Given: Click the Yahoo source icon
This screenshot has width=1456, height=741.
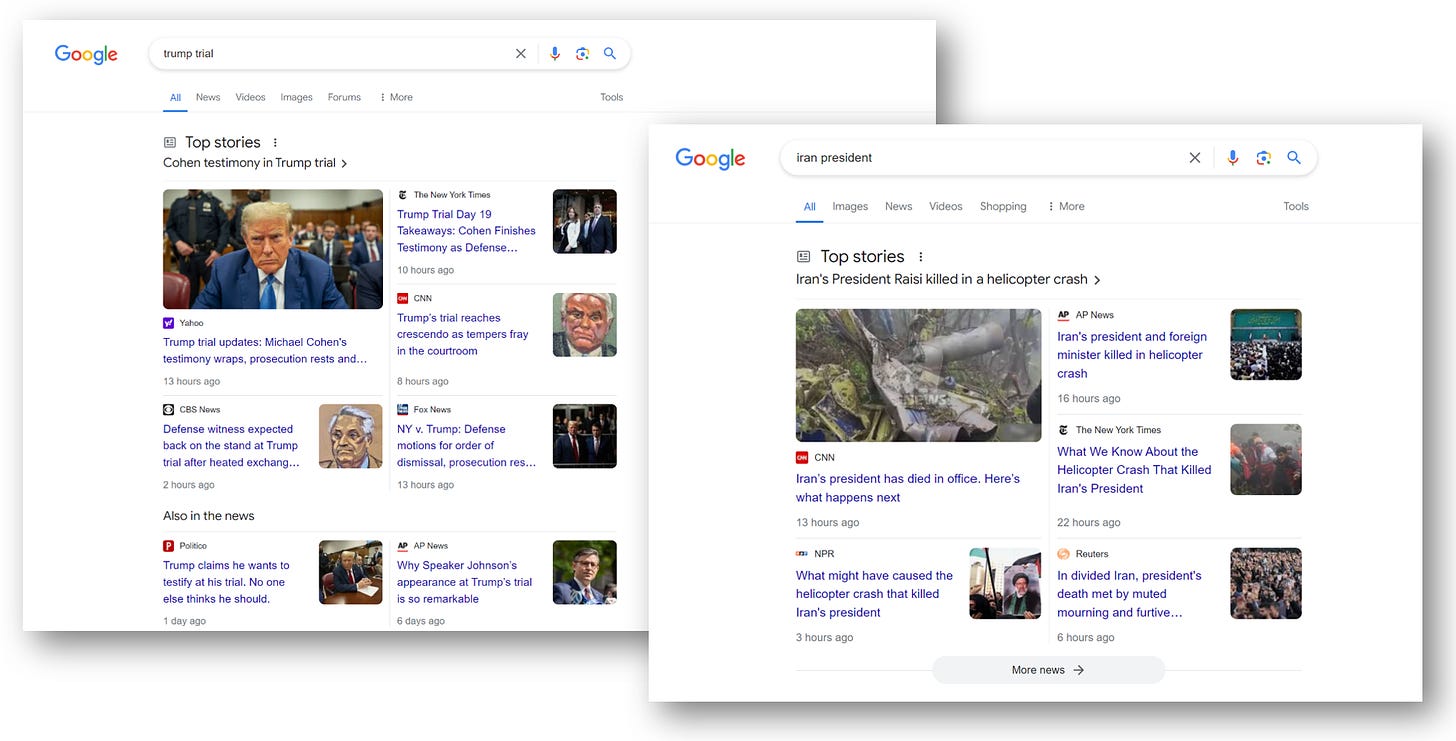Looking at the screenshot, I should point(168,323).
